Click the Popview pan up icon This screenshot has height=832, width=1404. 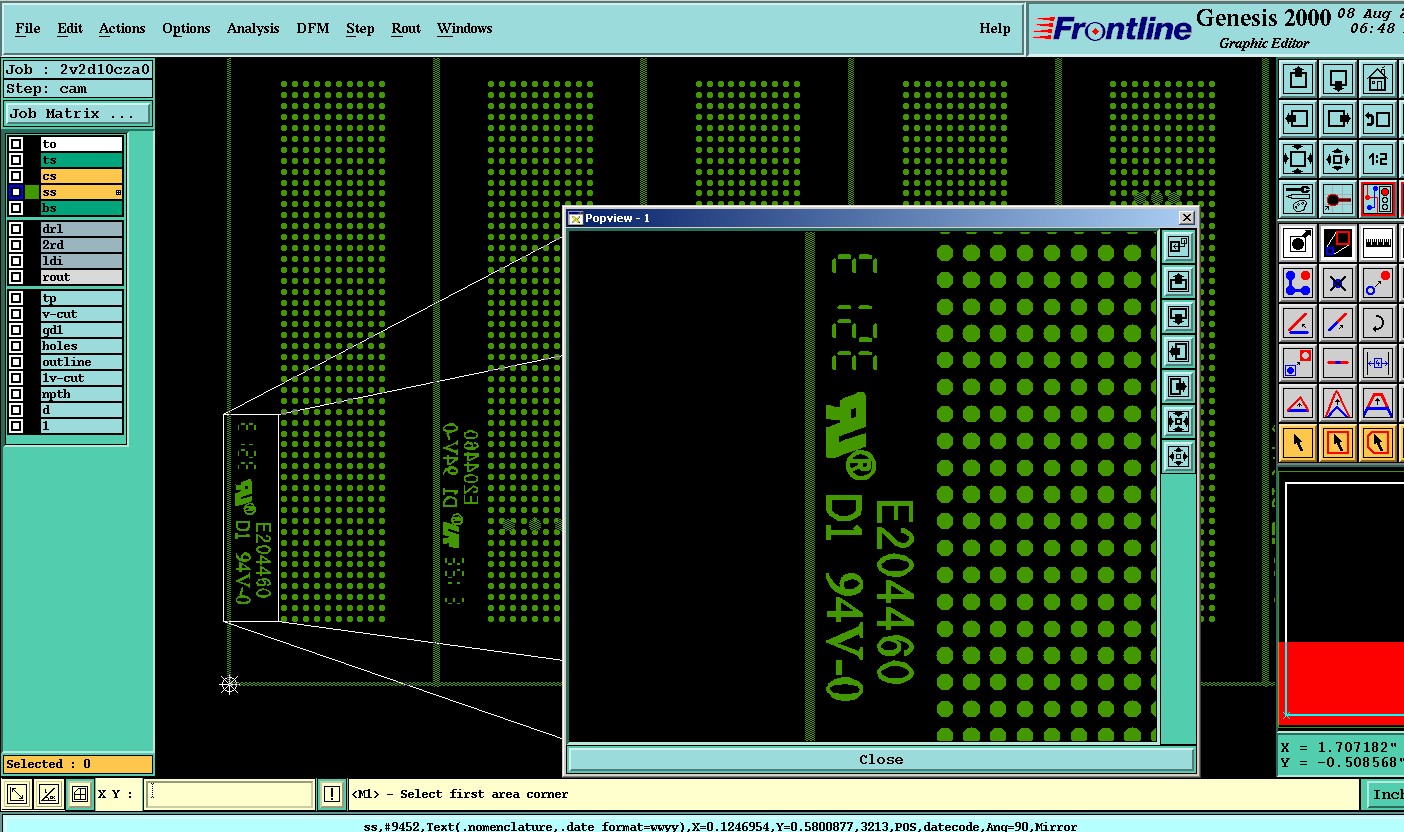pos(1178,282)
